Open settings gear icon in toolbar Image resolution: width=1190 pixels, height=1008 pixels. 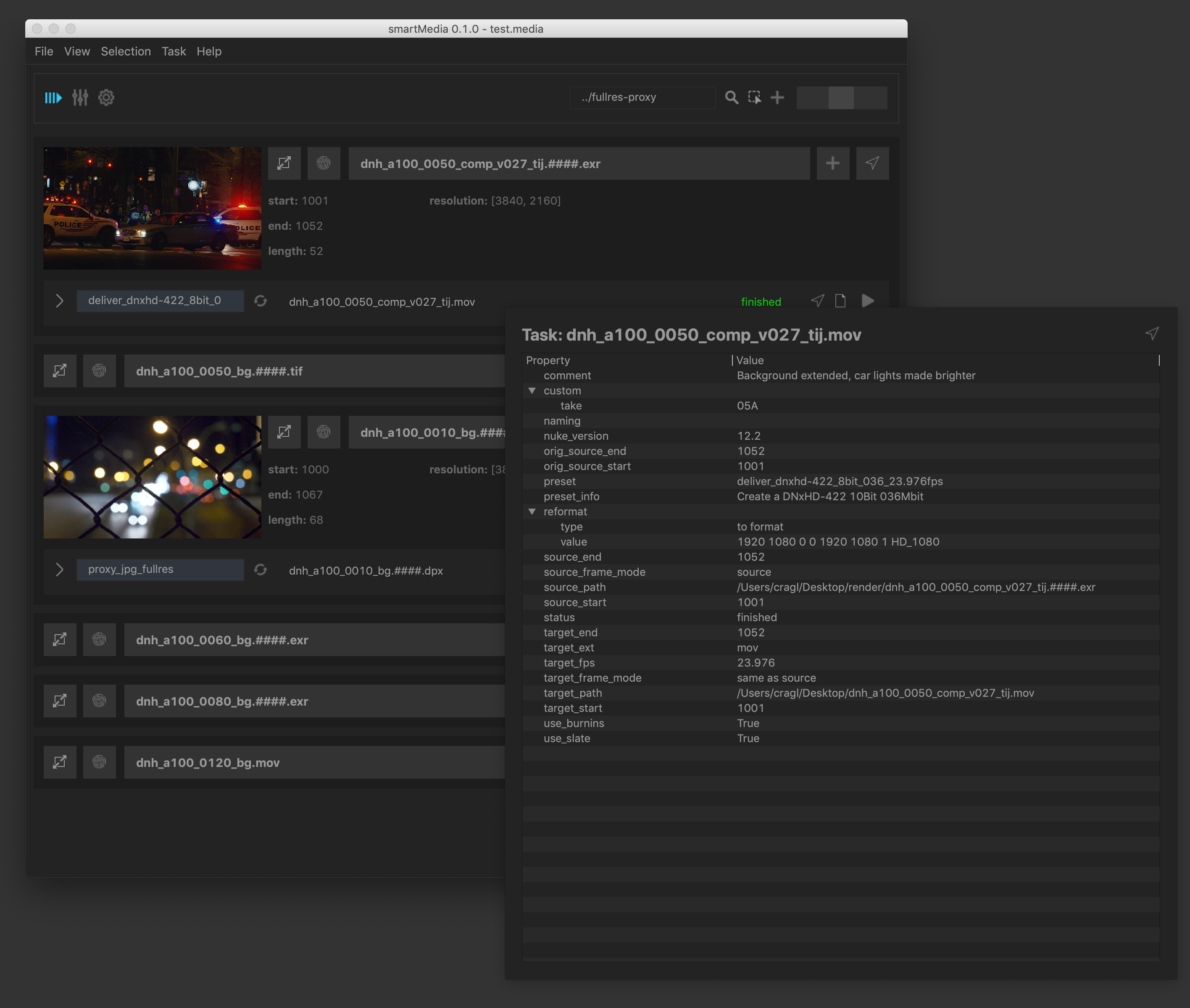coord(106,98)
